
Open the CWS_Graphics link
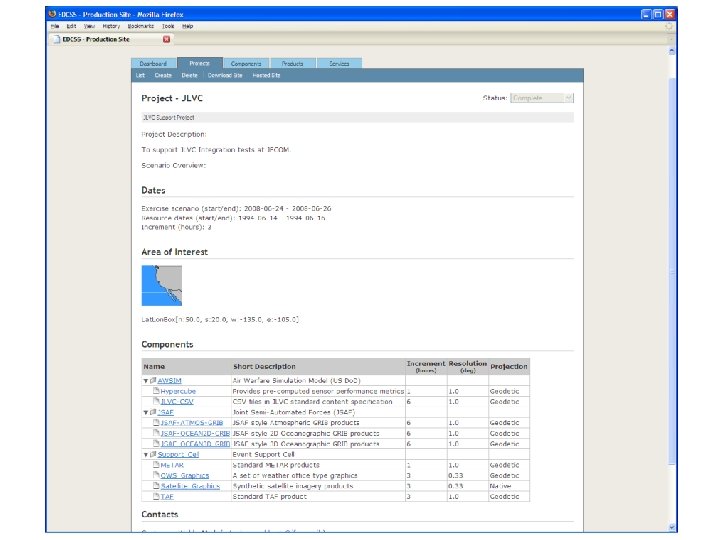click(x=185, y=476)
